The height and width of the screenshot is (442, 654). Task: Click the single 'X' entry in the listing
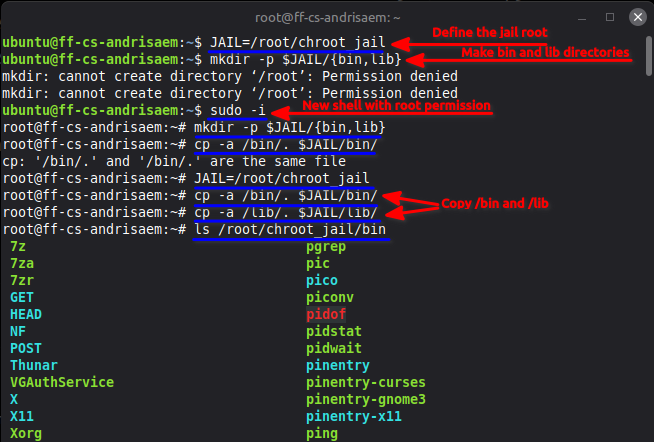(14, 399)
